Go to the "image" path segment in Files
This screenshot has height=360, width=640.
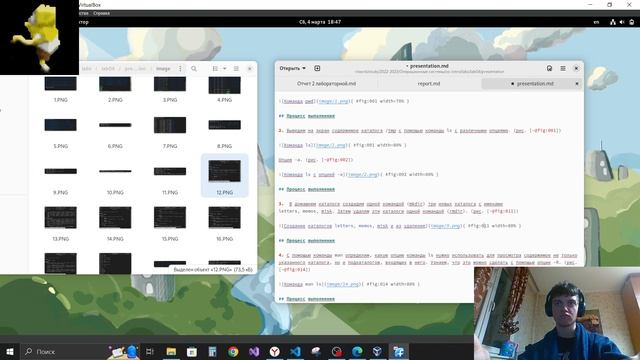pyautogui.click(x=163, y=69)
